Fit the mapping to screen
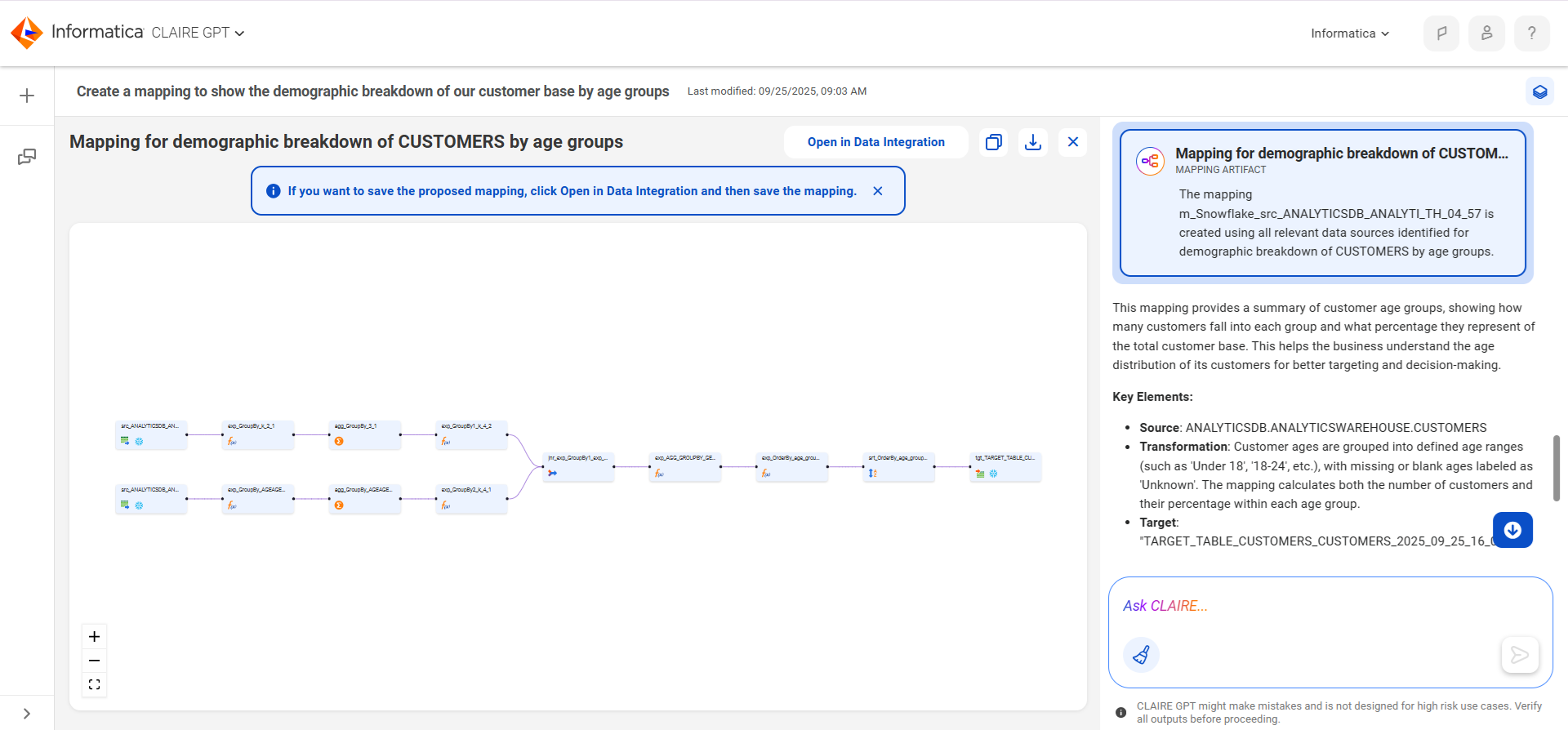Screen dimensions: 1568x730 click(x=95, y=684)
